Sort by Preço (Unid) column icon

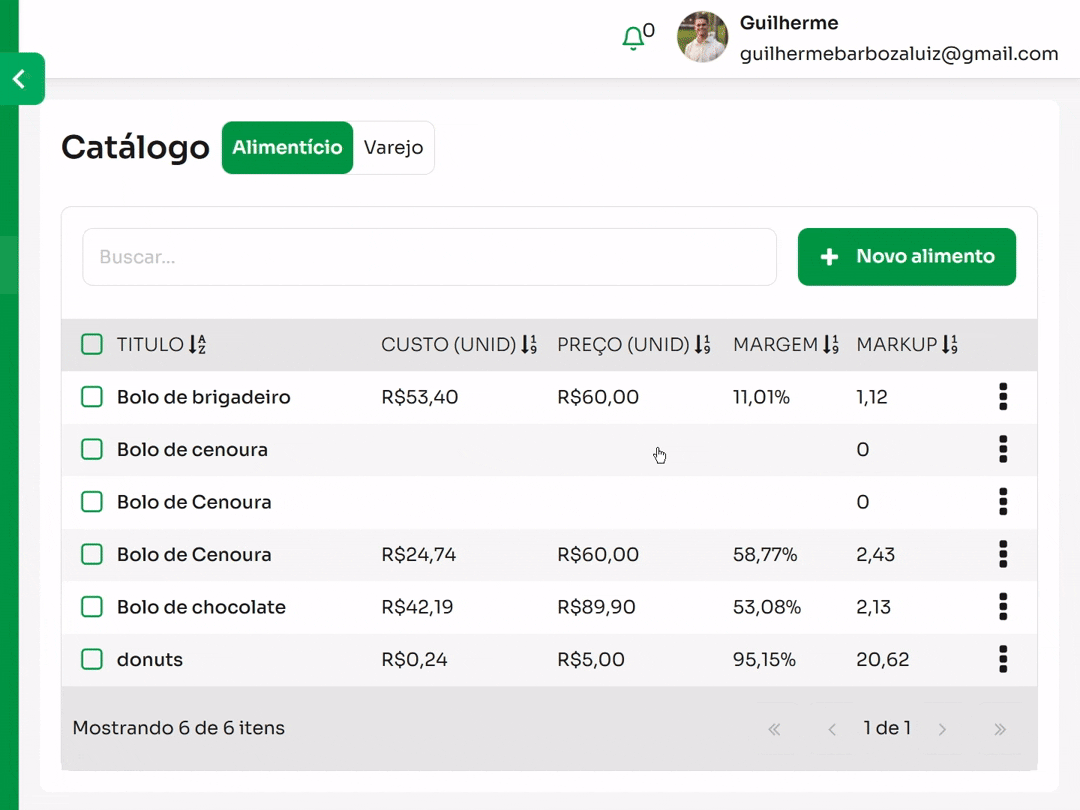tap(702, 345)
